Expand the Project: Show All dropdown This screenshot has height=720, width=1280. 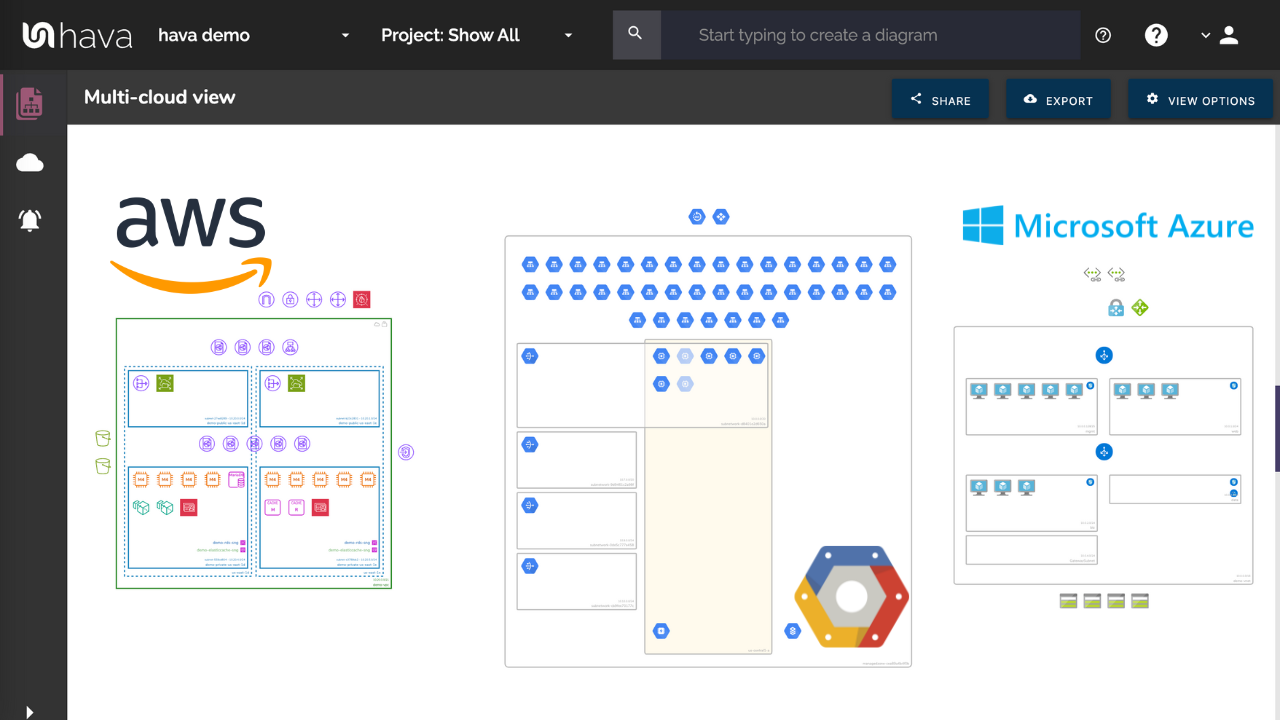[568, 35]
